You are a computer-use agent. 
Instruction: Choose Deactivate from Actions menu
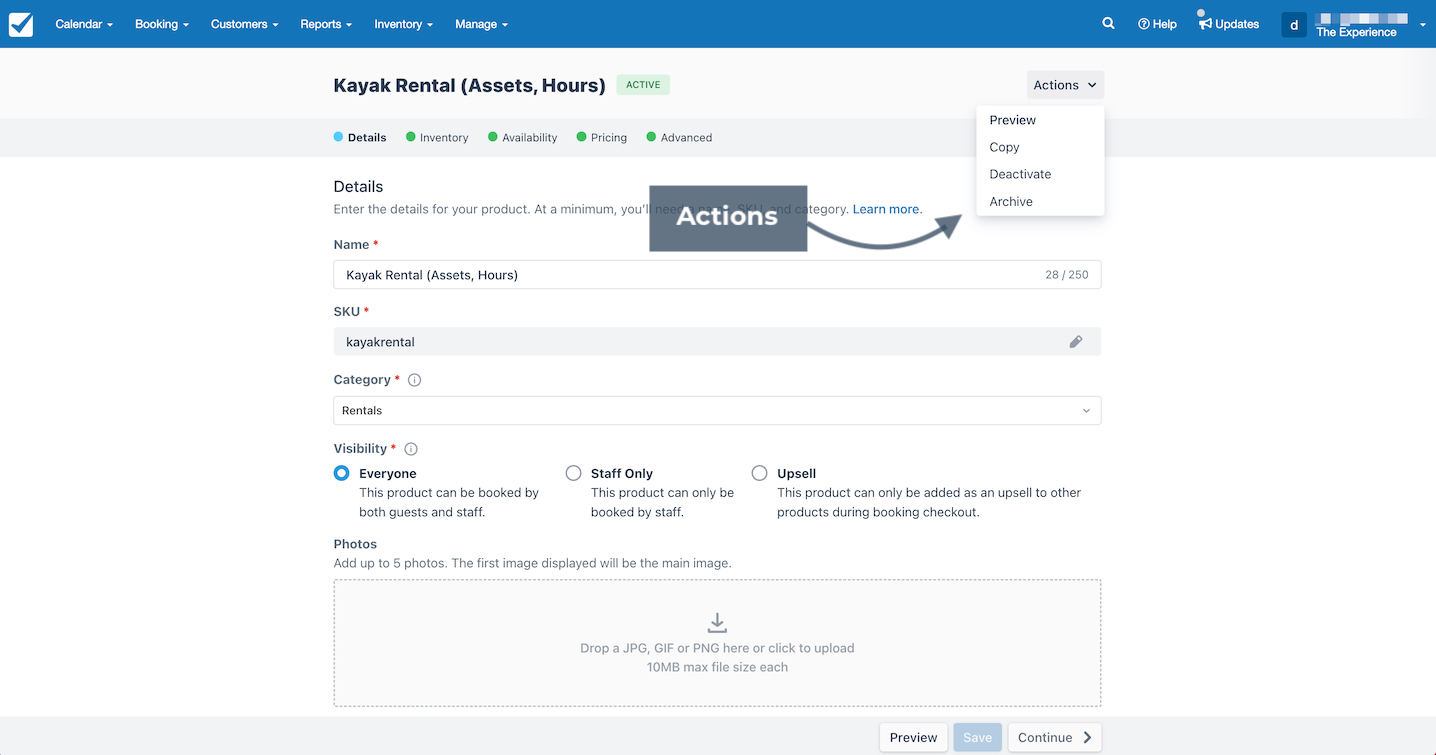pos(1040,174)
